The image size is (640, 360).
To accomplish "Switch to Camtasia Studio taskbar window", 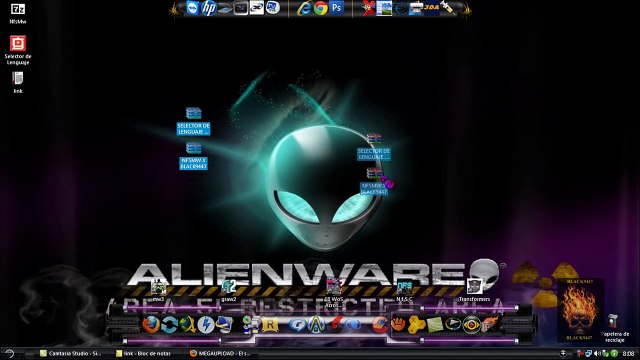I will pyautogui.click(x=70, y=353).
